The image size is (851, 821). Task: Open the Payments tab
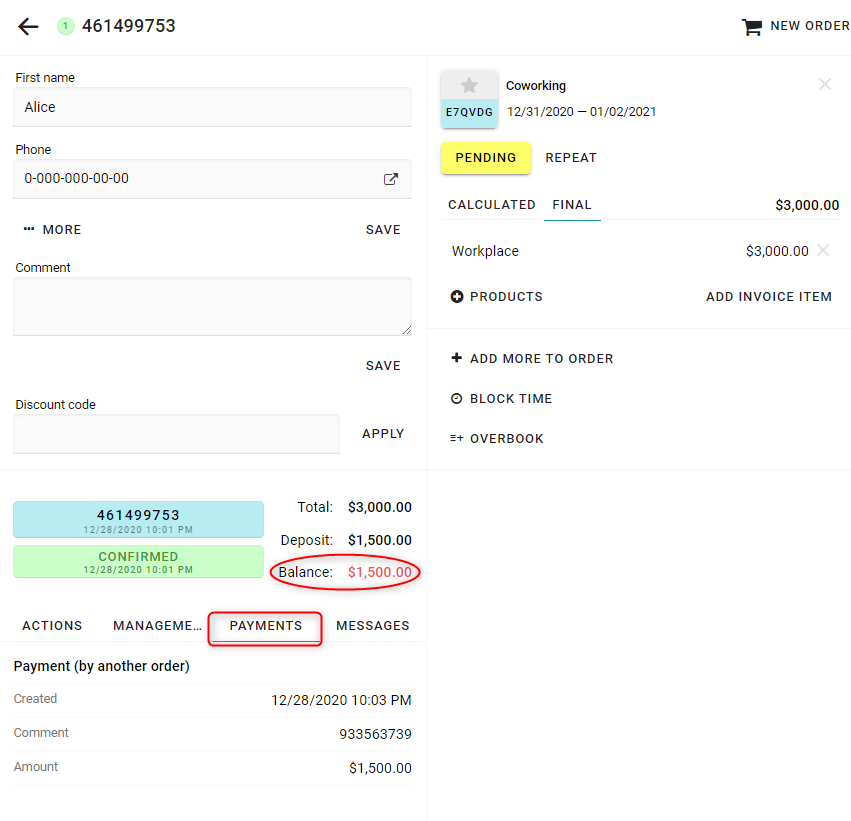coord(266,626)
